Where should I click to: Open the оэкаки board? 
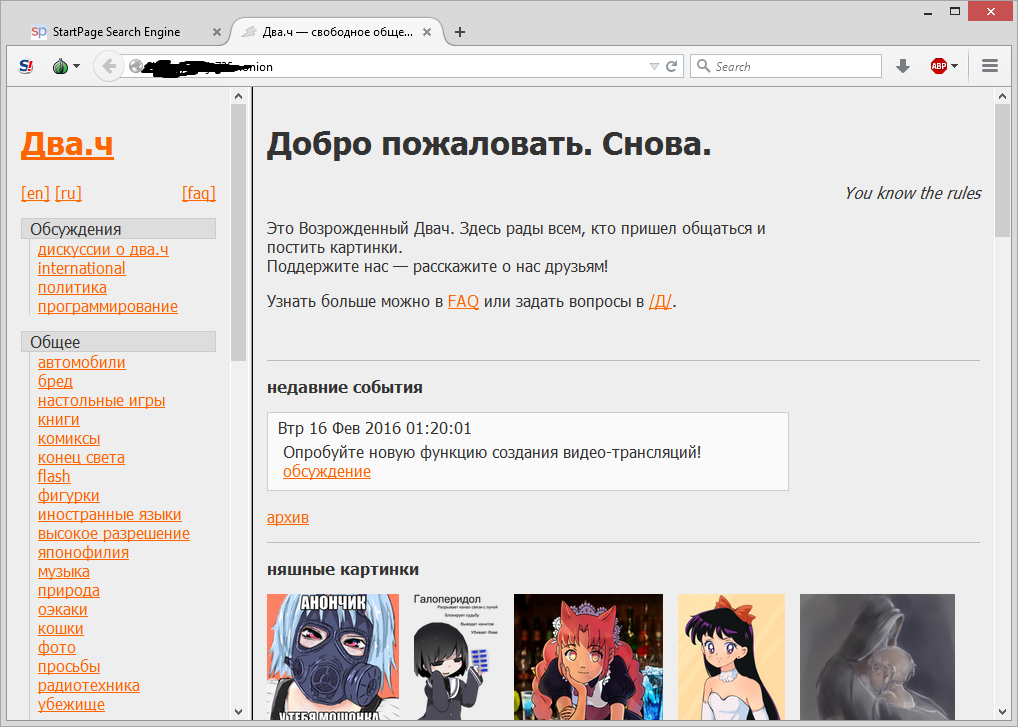(62, 610)
